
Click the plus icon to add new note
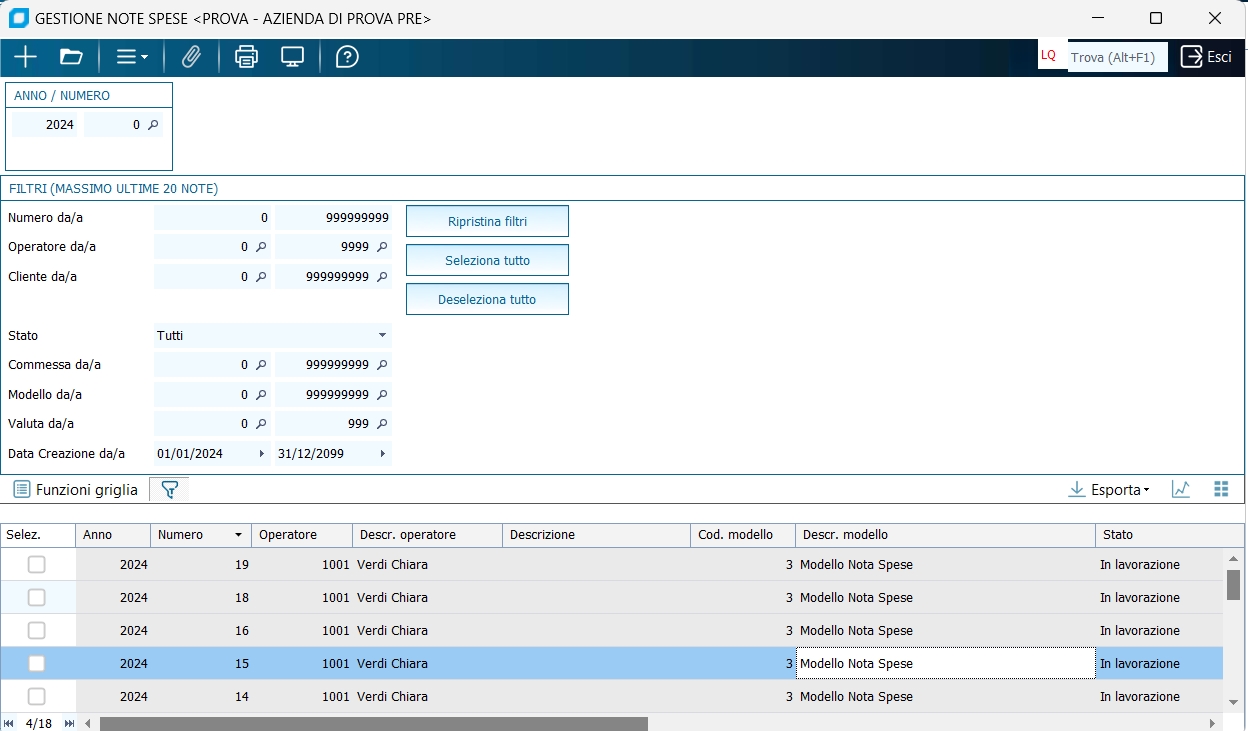pos(25,57)
